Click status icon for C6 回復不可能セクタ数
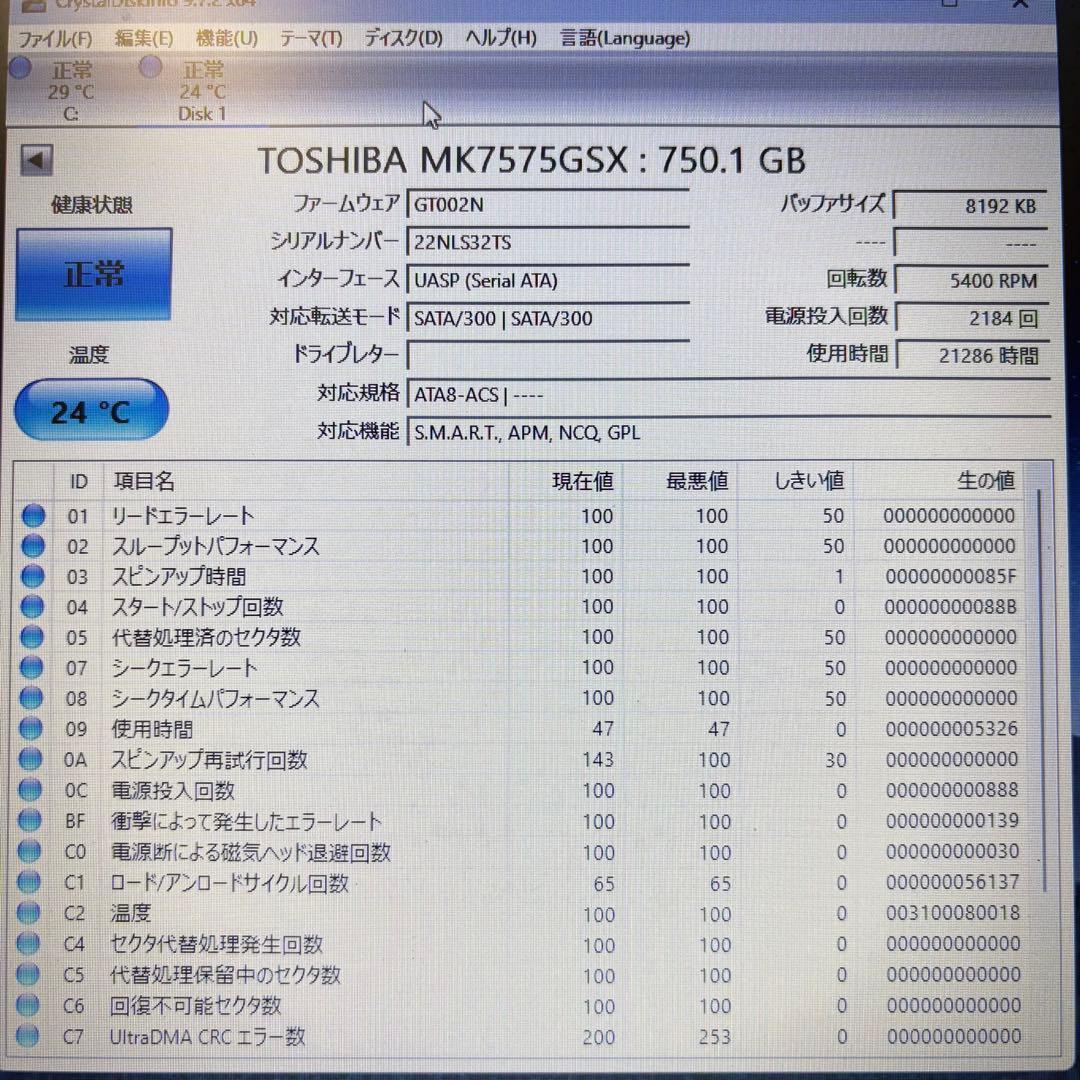Image resolution: width=1080 pixels, height=1080 pixels. [28, 1005]
